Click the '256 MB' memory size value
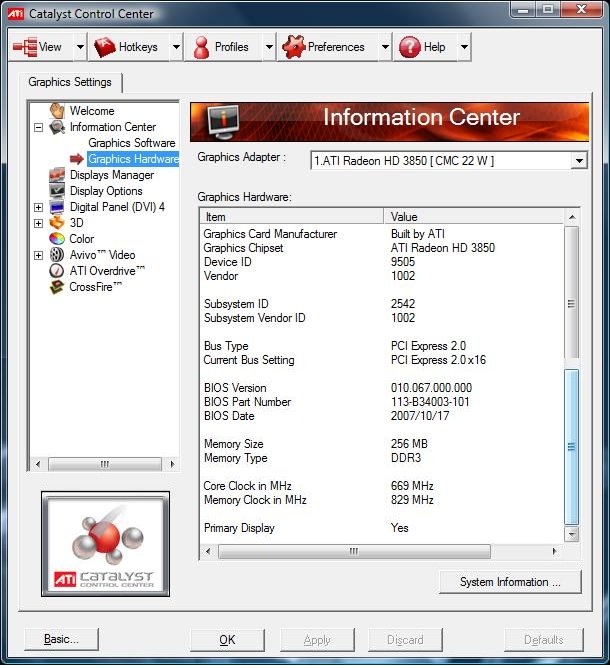This screenshot has height=668, width=610. click(409, 443)
